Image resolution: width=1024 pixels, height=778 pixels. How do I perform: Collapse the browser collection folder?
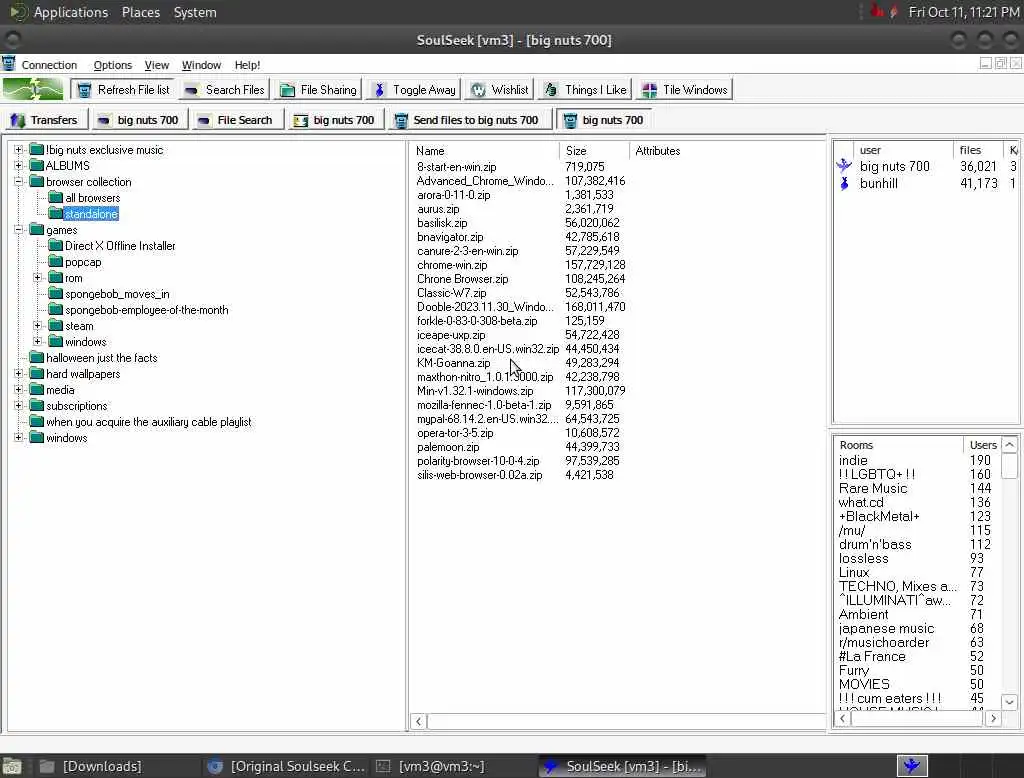(x=18, y=182)
